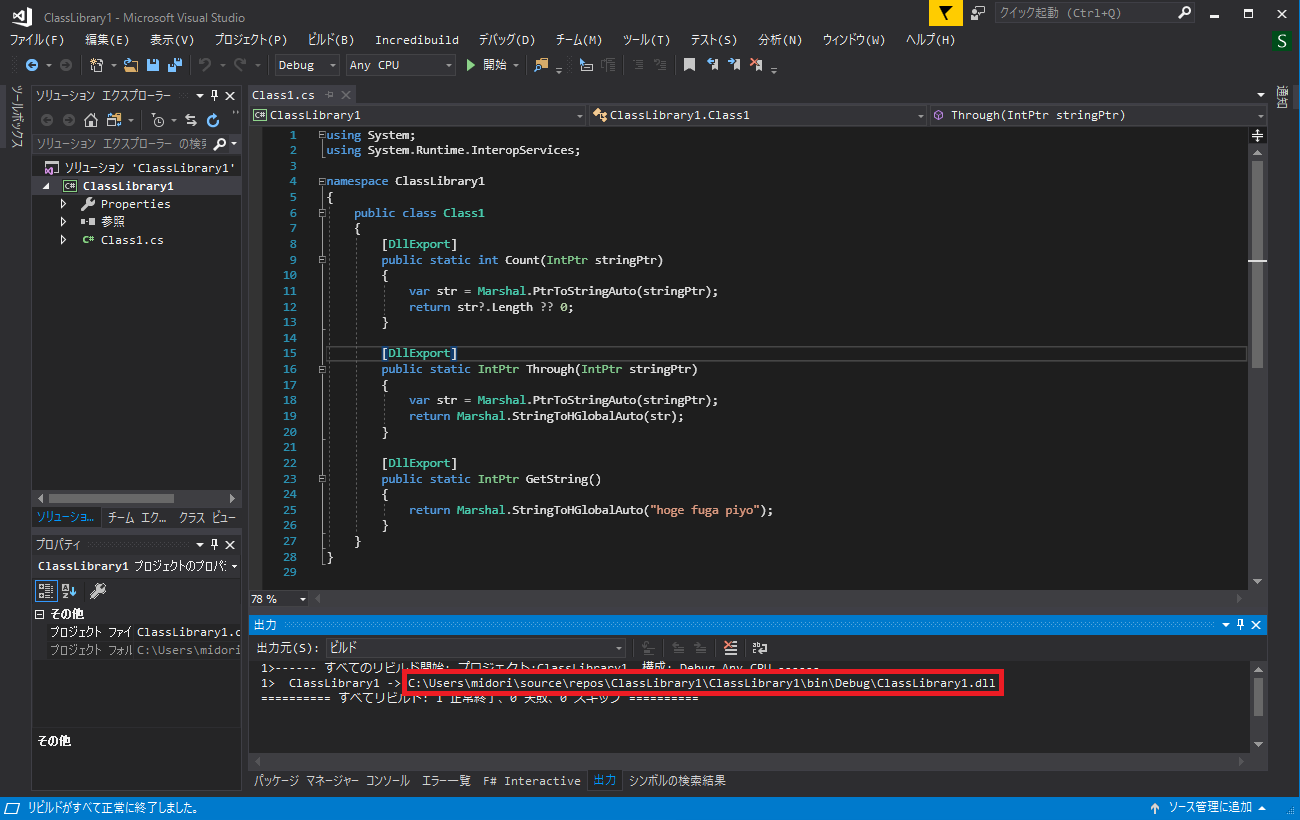Screen dimensions: 1300x820
Task: Click the Incredibuild menu item
Action: [x=417, y=40]
